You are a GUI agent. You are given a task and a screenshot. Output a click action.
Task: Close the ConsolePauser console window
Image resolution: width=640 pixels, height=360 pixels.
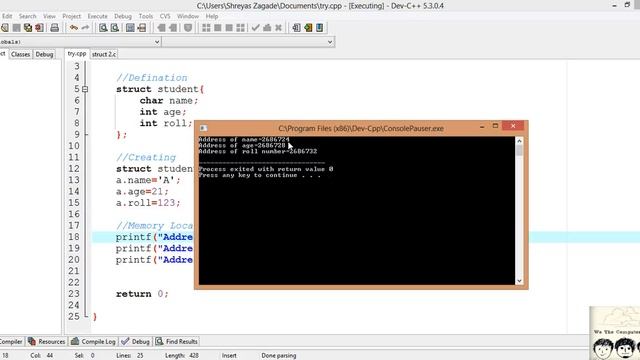(x=513, y=126)
